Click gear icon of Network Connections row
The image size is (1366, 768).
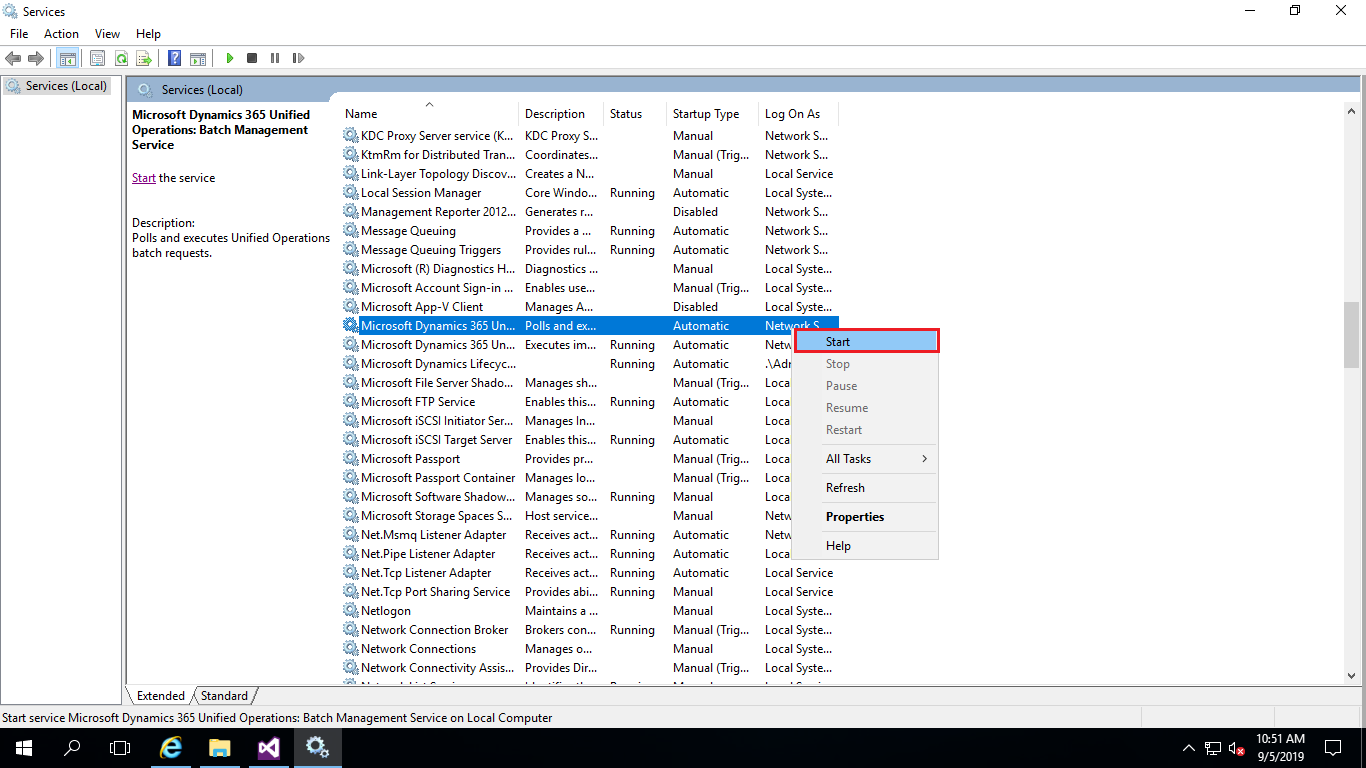(350, 649)
